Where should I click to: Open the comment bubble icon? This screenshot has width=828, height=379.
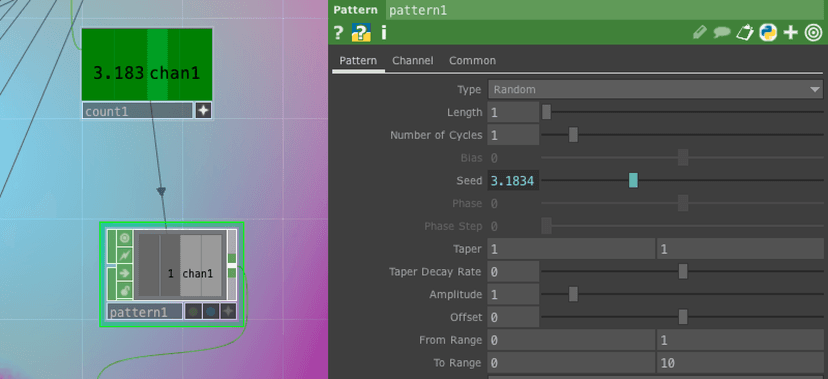[722, 33]
